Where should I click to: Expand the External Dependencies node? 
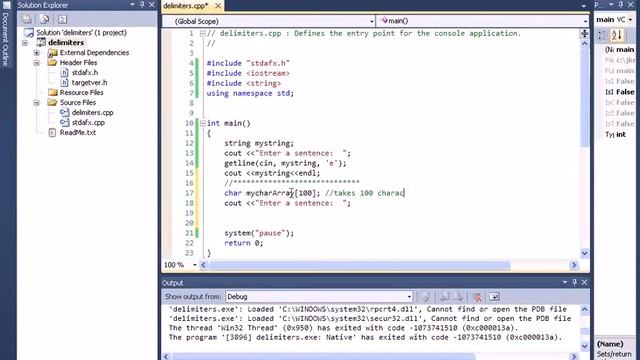pos(37,53)
